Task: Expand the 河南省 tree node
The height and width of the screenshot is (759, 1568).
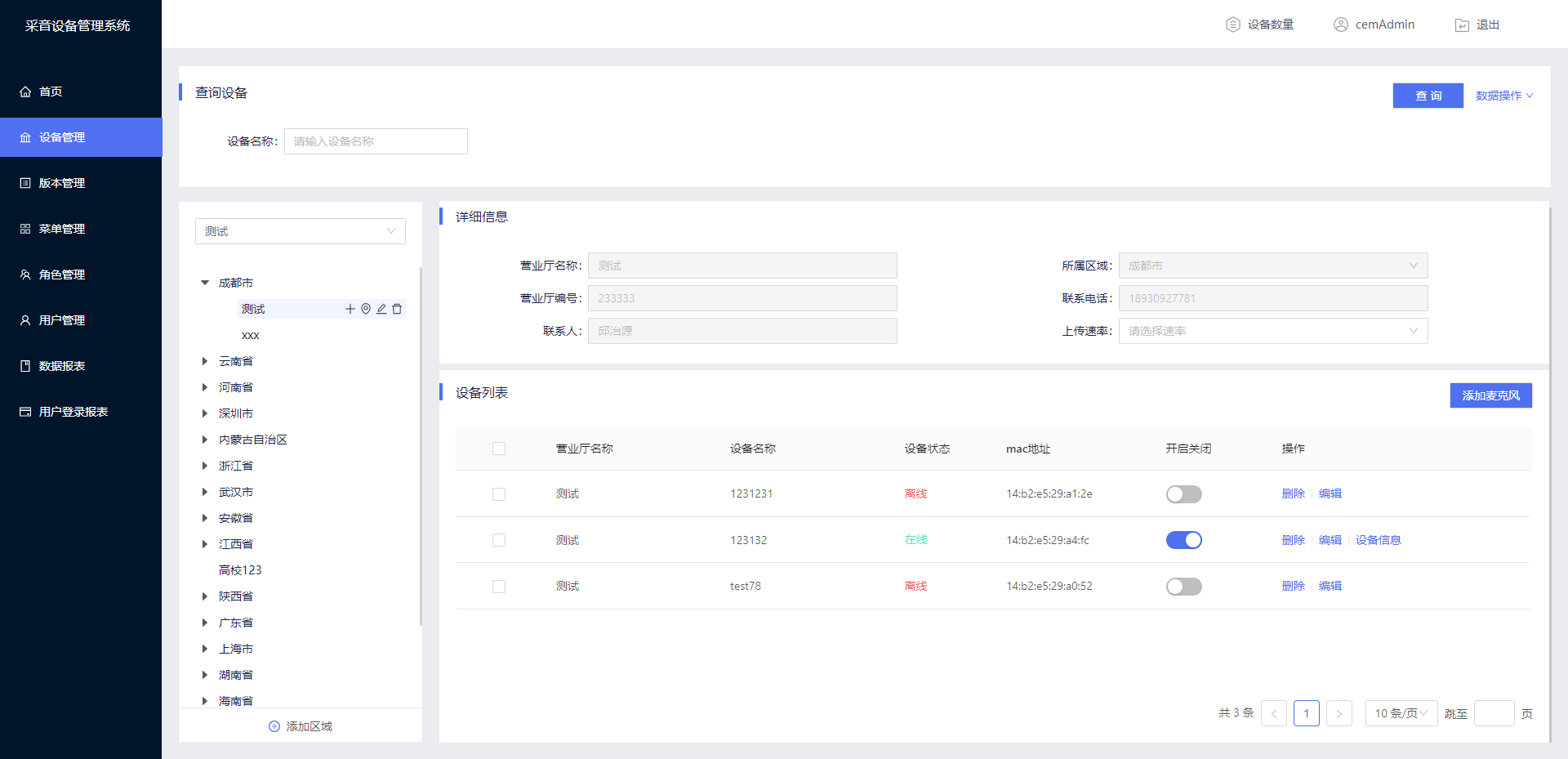Action: (205, 387)
